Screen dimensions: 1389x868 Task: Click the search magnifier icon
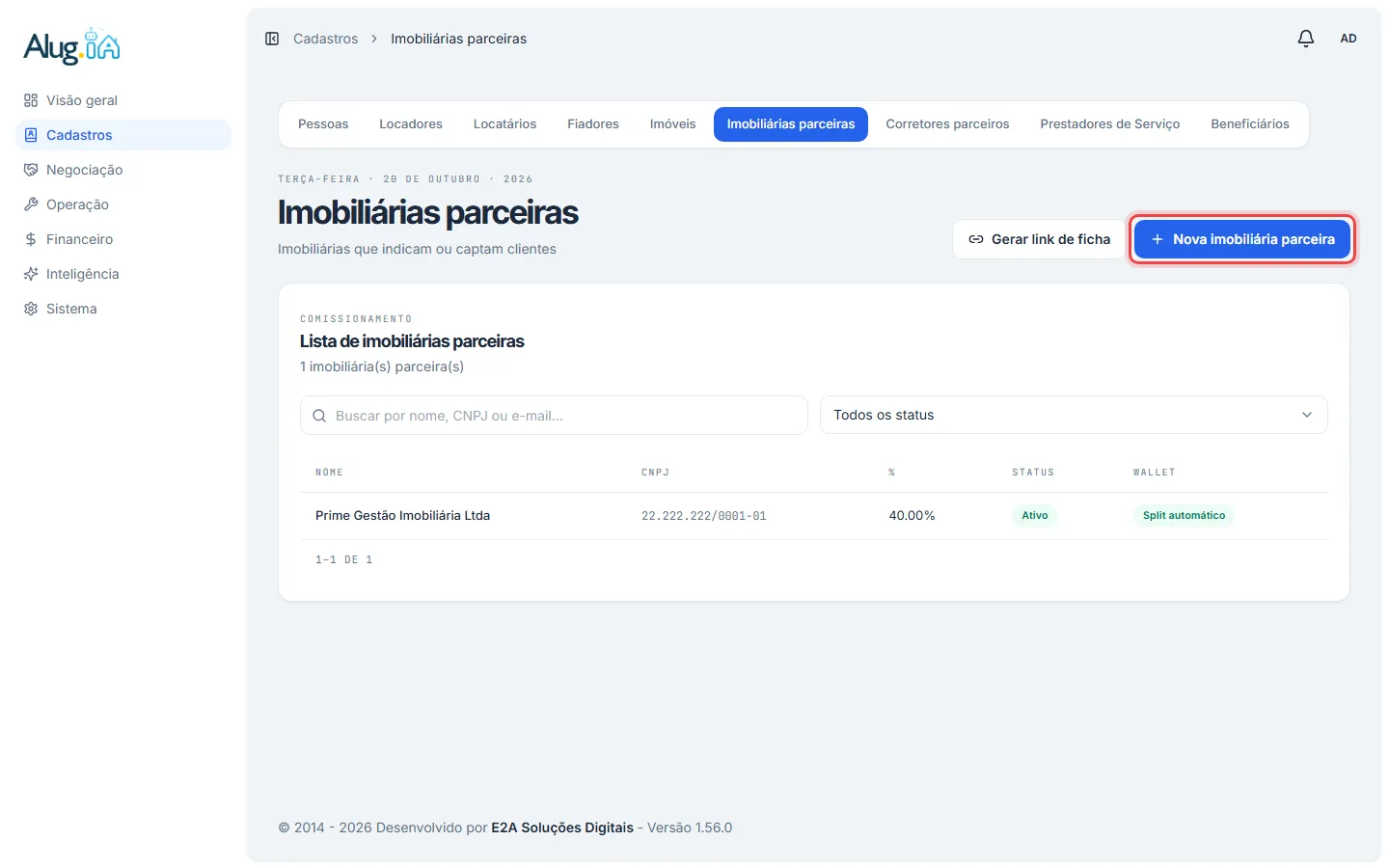[x=319, y=416]
